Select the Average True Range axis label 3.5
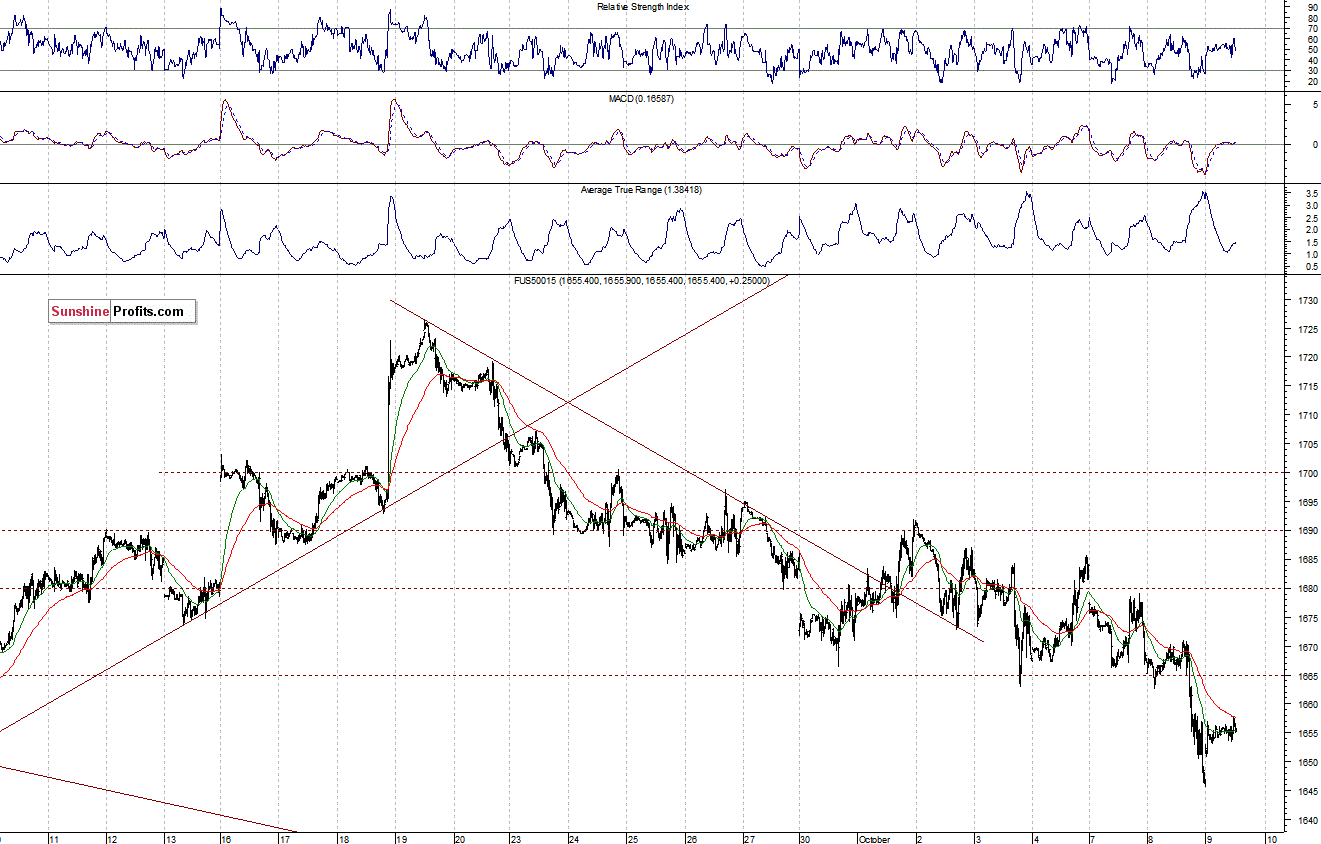Viewport: 1321px width, 844px height. [1310, 193]
